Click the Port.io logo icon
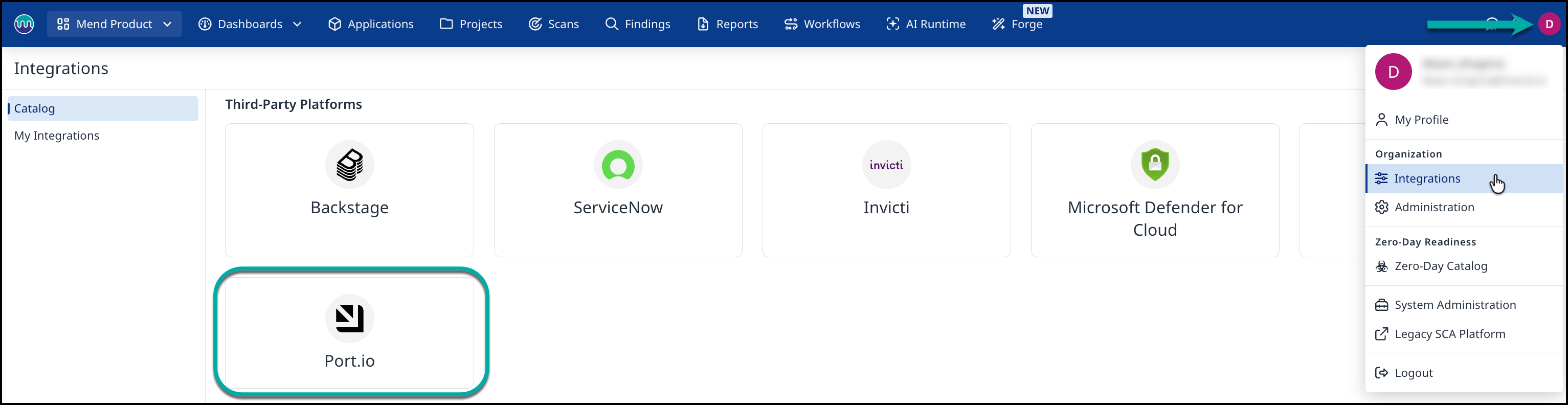 [349, 318]
